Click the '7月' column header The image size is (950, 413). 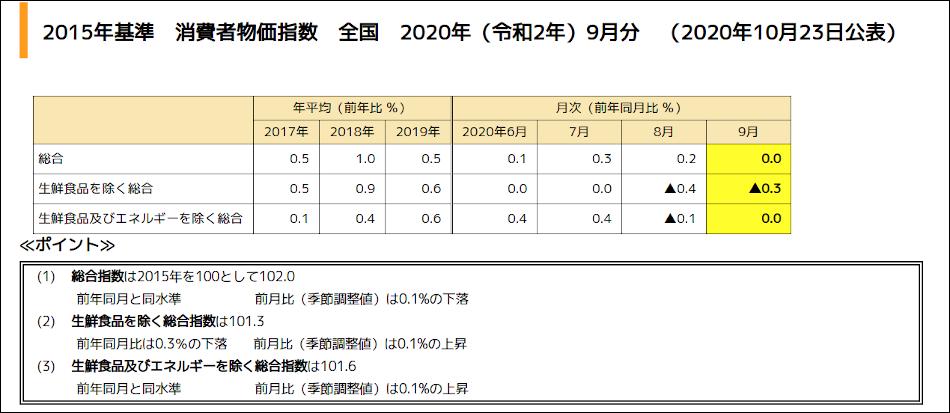click(579, 132)
